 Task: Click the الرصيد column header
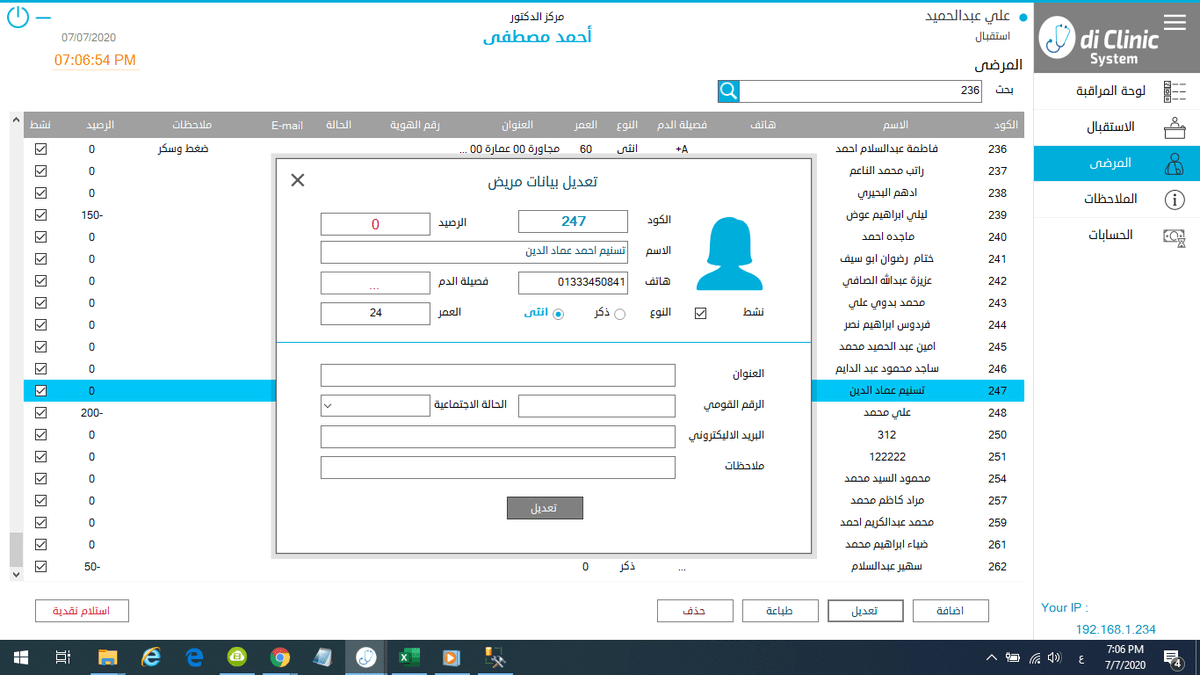pyautogui.click(x=98, y=125)
